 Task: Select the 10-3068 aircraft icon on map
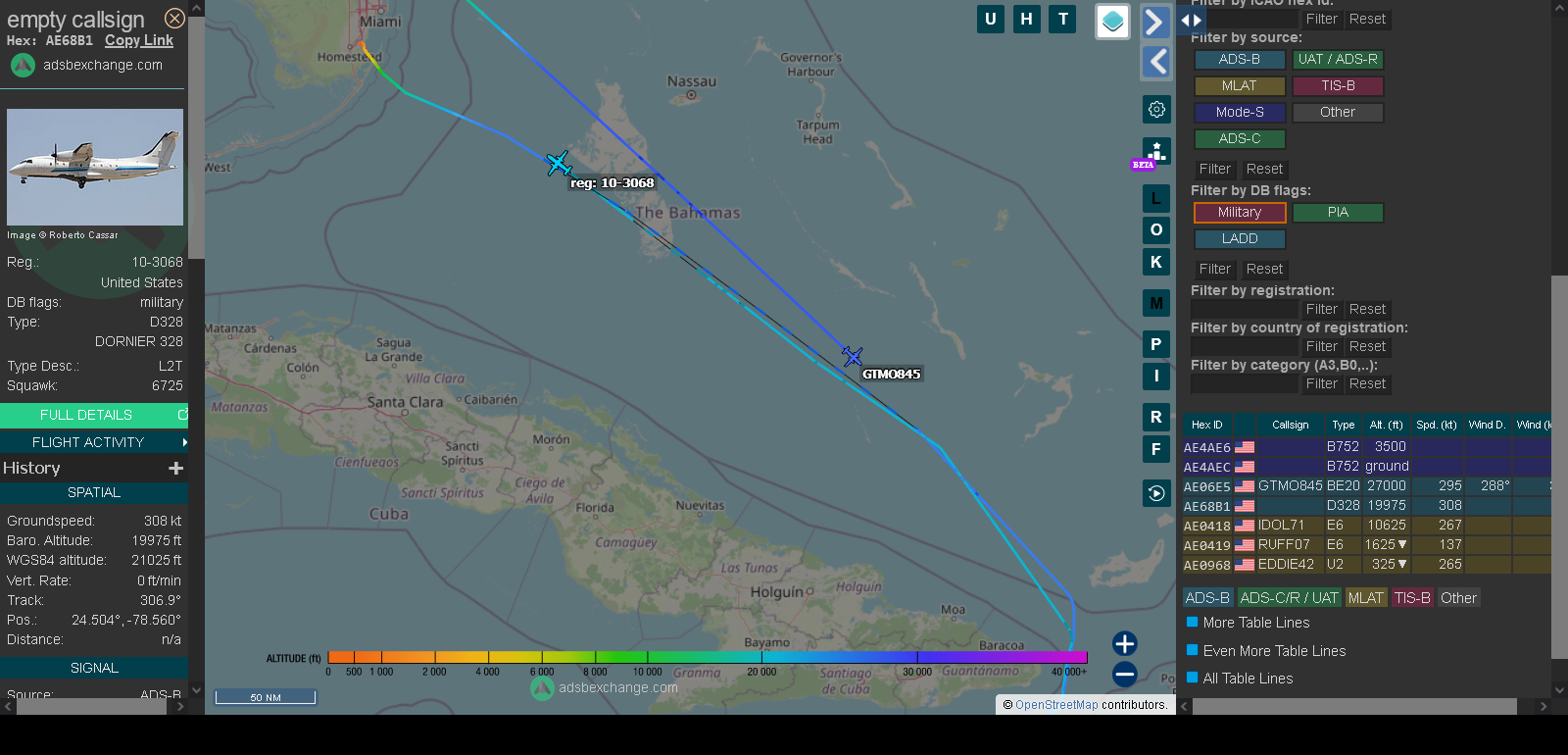tap(559, 163)
